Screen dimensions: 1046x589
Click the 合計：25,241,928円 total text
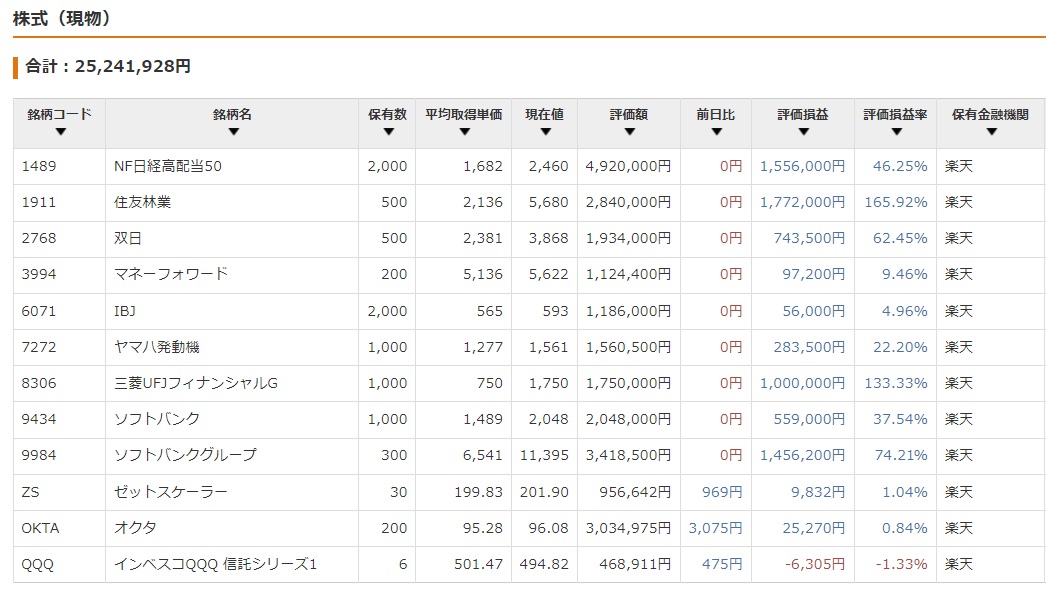(108, 66)
